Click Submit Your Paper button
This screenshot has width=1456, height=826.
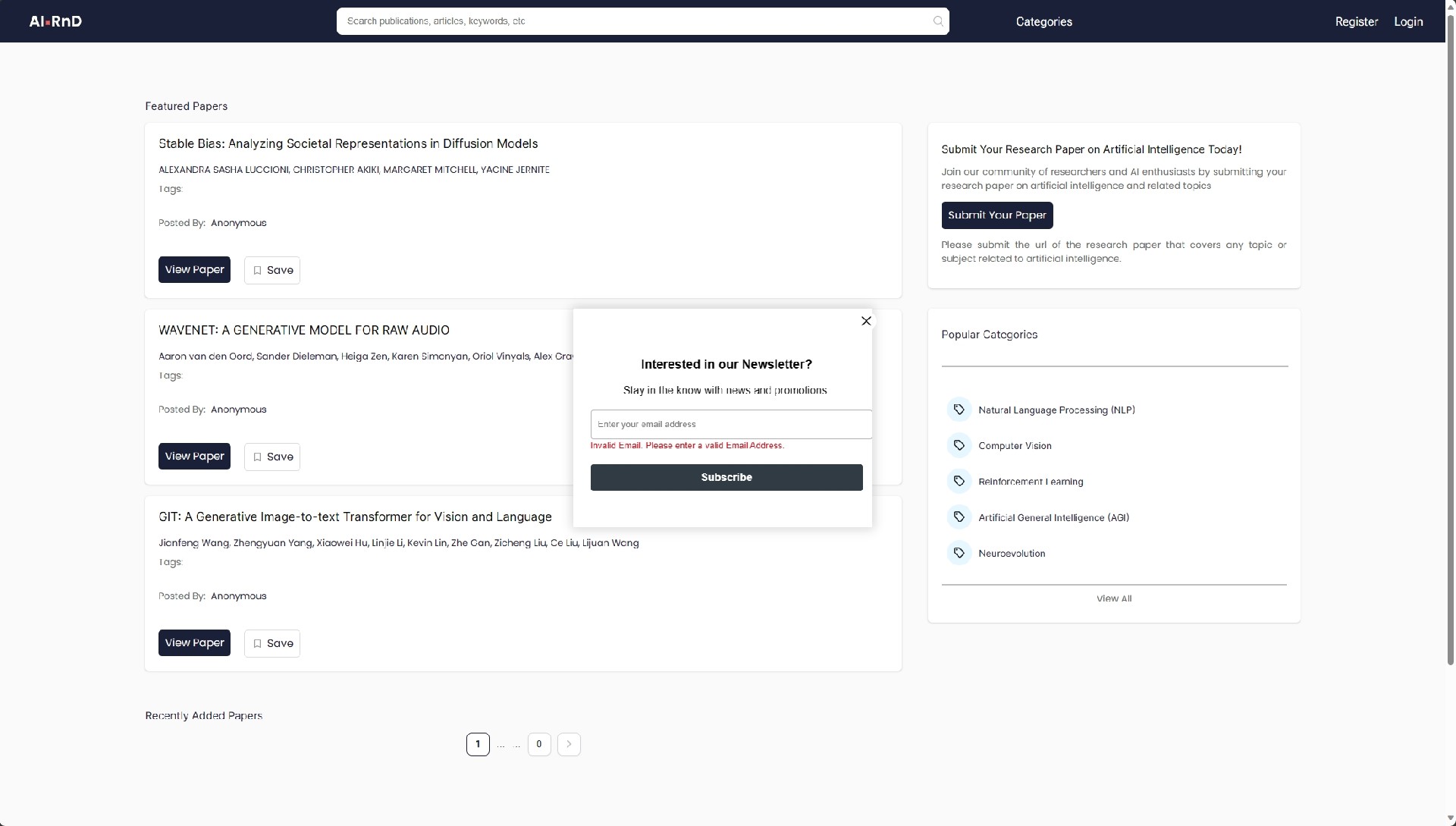click(996, 215)
